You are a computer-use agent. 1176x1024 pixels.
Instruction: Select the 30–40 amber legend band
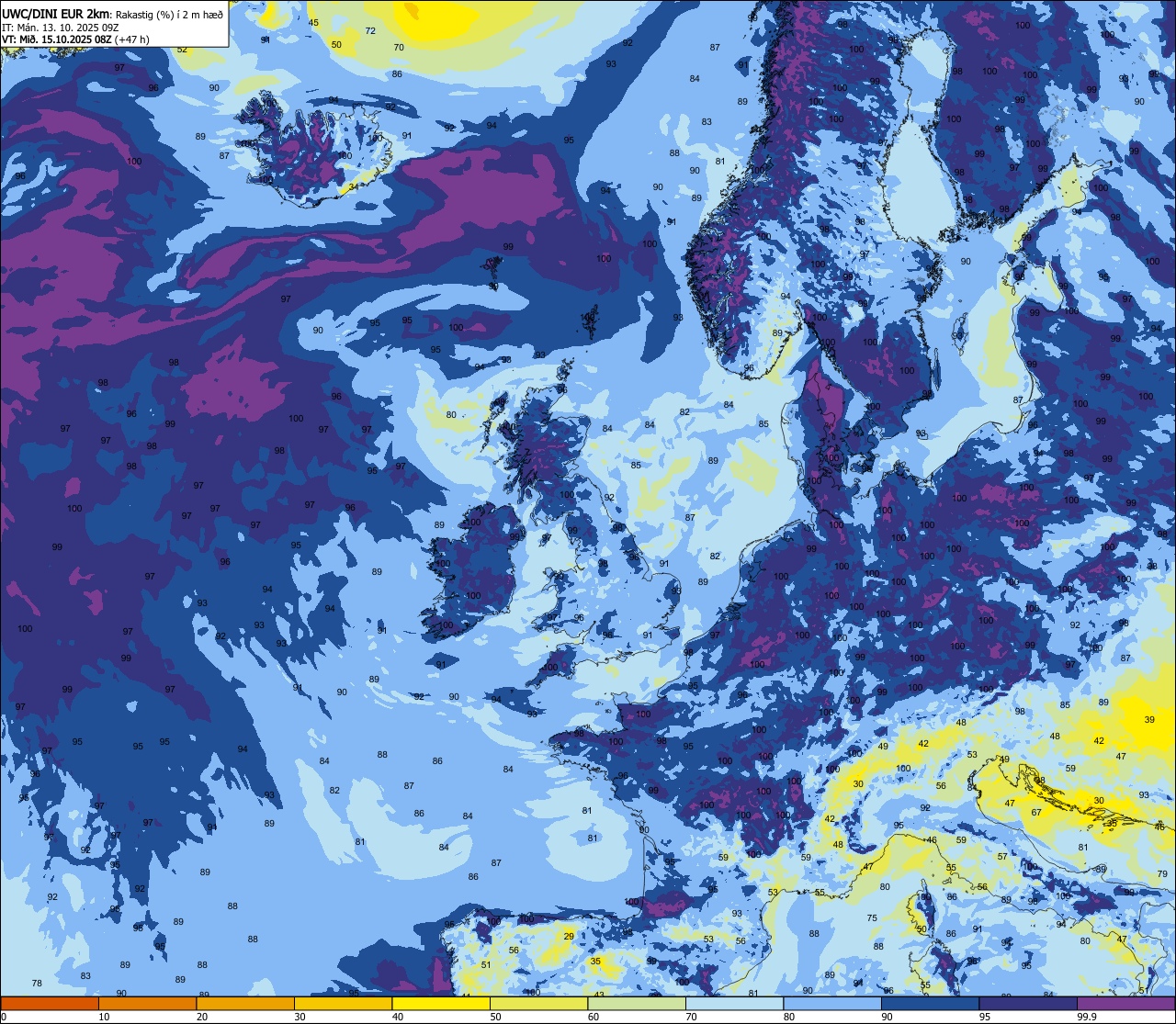(x=343, y=1004)
